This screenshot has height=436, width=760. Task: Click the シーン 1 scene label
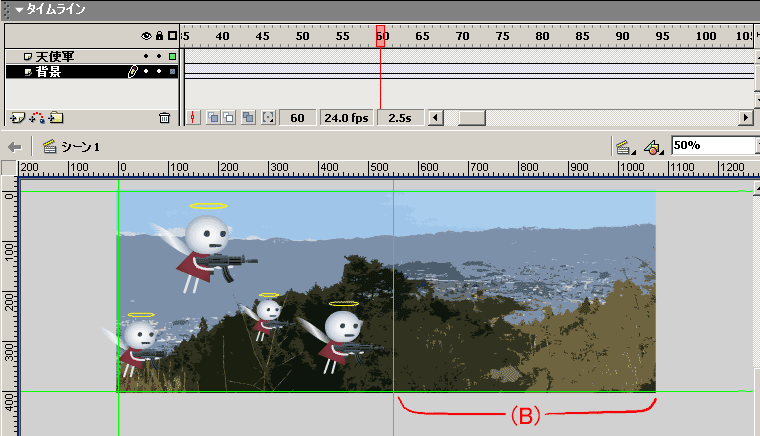point(80,147)
